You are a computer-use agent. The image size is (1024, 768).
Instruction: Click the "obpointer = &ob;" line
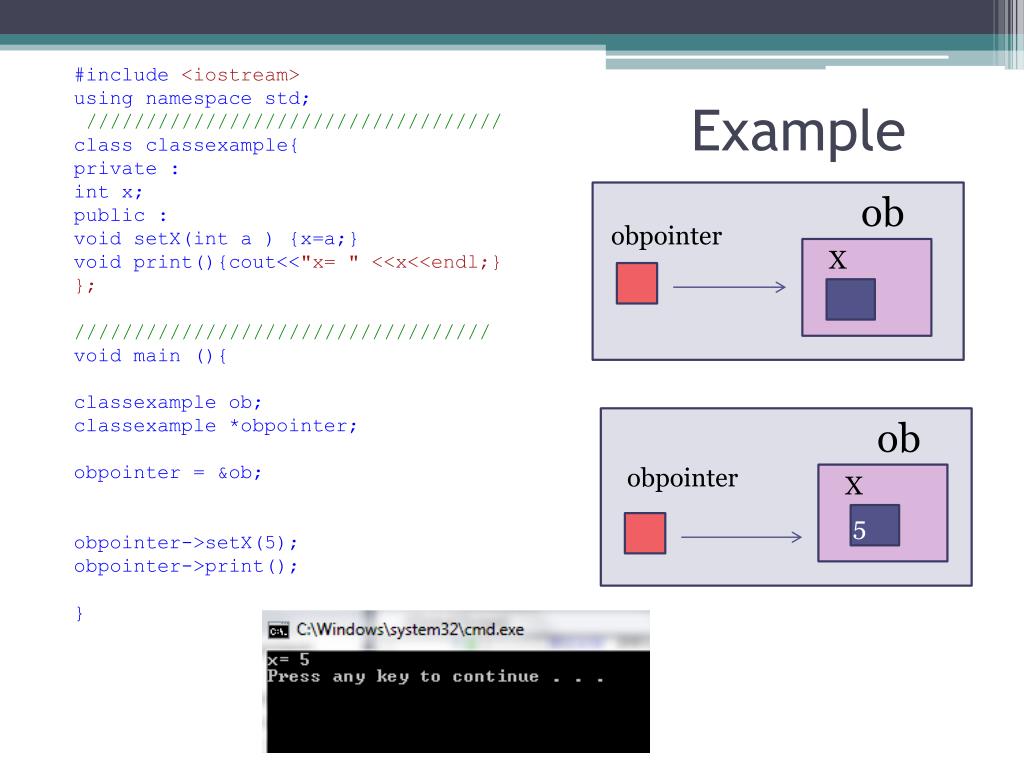click(x=168, y=473)
